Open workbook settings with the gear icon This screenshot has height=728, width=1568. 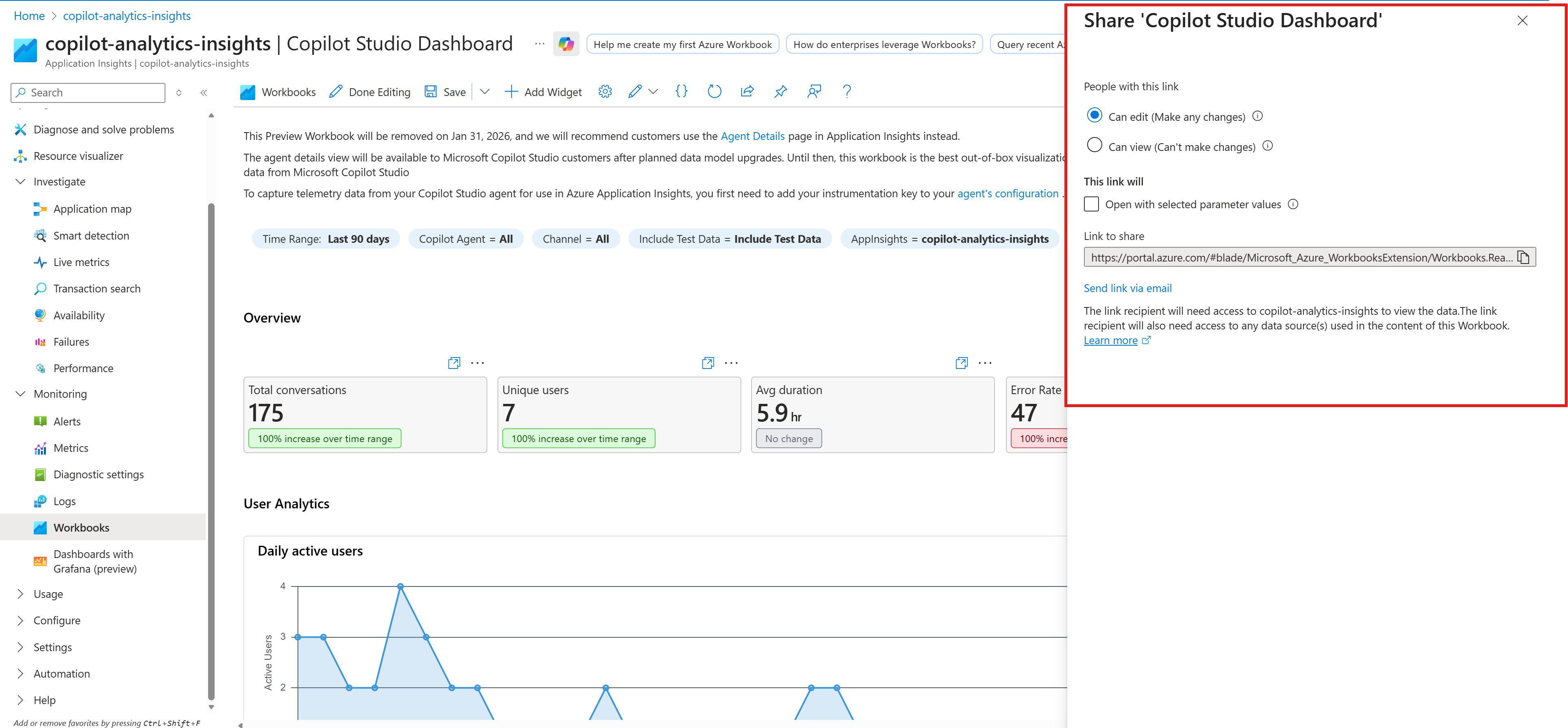pos(604,92)
